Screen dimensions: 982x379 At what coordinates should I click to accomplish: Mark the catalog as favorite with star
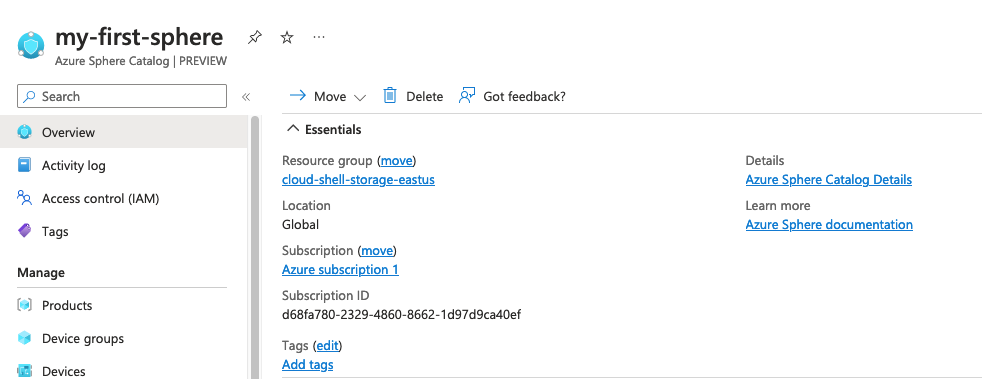(287, 38)
